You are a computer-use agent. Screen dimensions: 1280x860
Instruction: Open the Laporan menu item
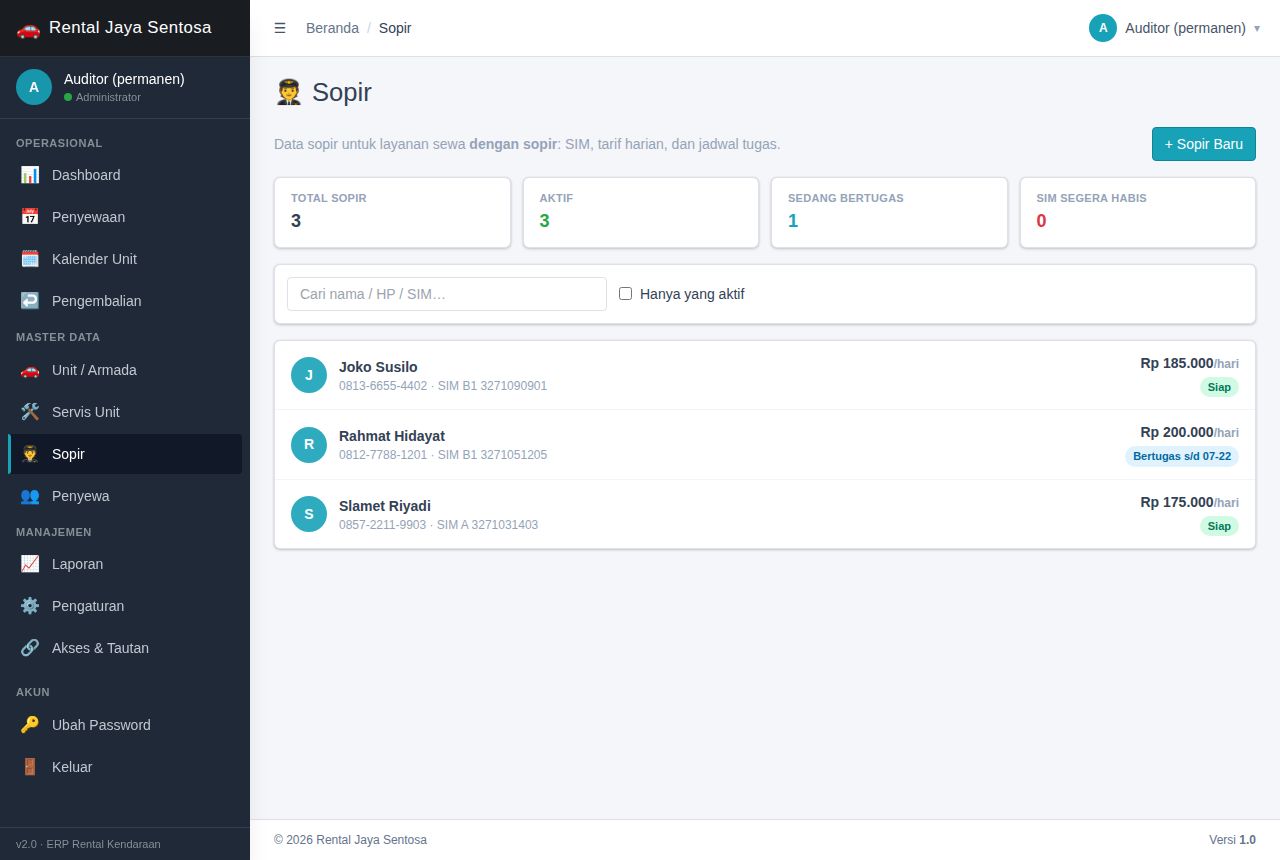click(125, 564)
